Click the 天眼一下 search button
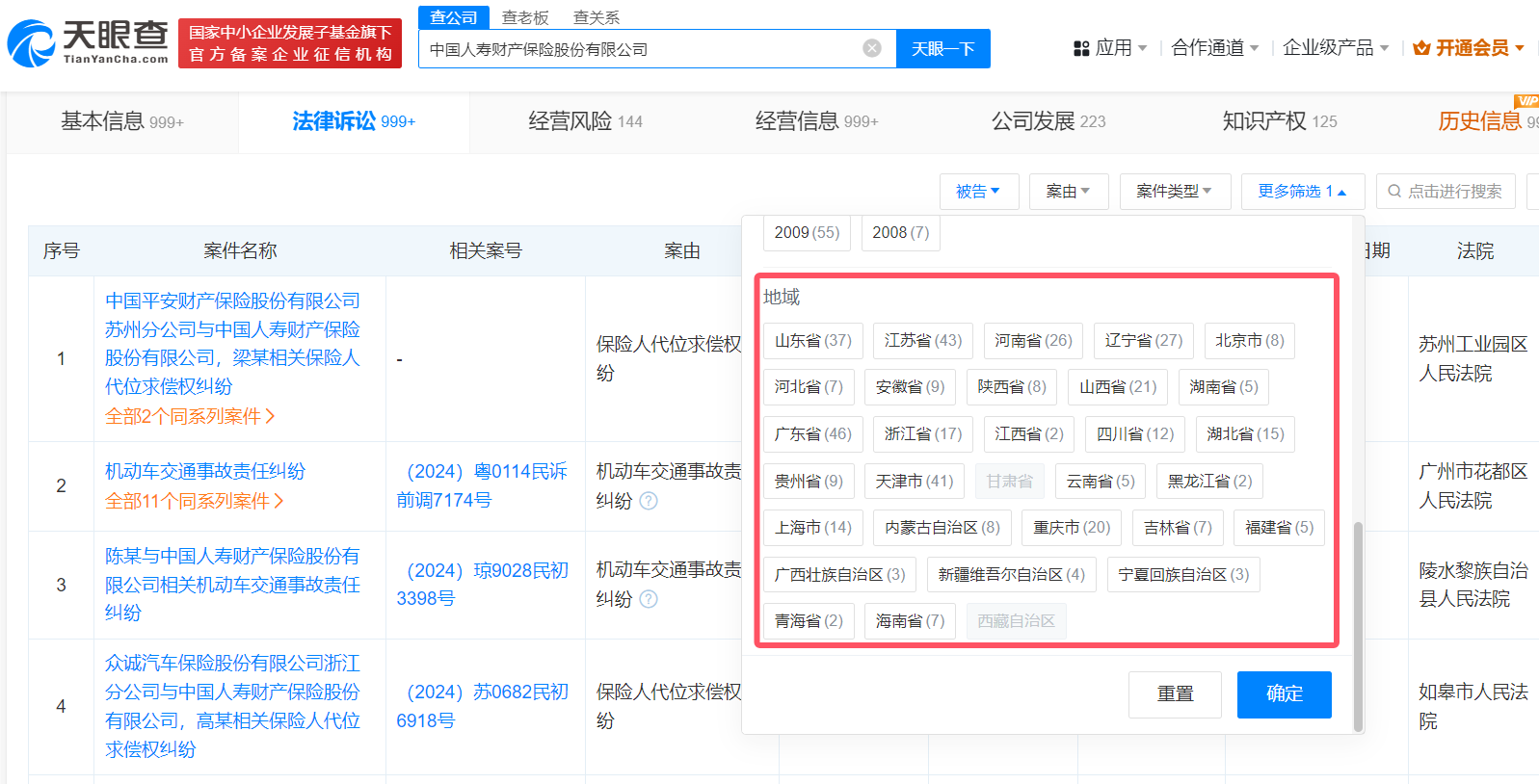The image size is (1539, 784). click(x=943, y=48)
